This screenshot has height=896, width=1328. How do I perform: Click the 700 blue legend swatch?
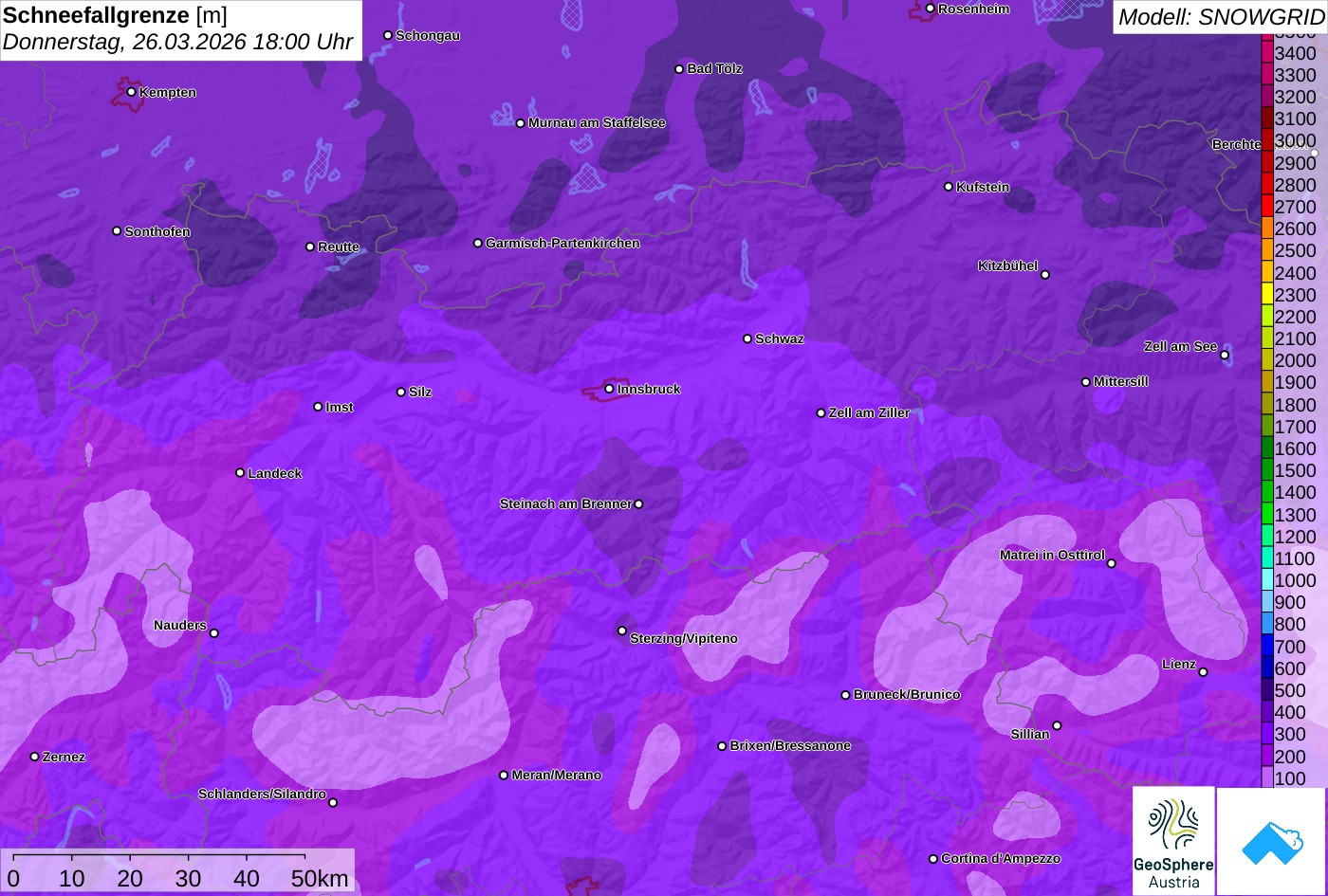click(x=1267, y=647)
